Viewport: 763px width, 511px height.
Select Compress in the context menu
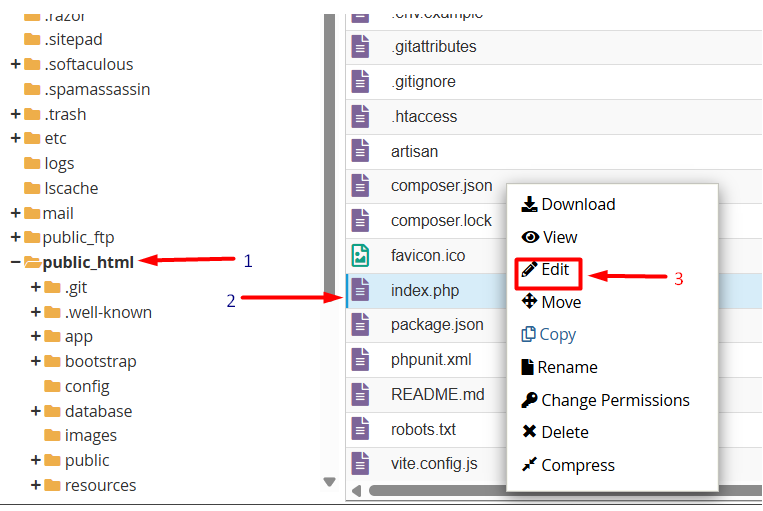[568, 465]
